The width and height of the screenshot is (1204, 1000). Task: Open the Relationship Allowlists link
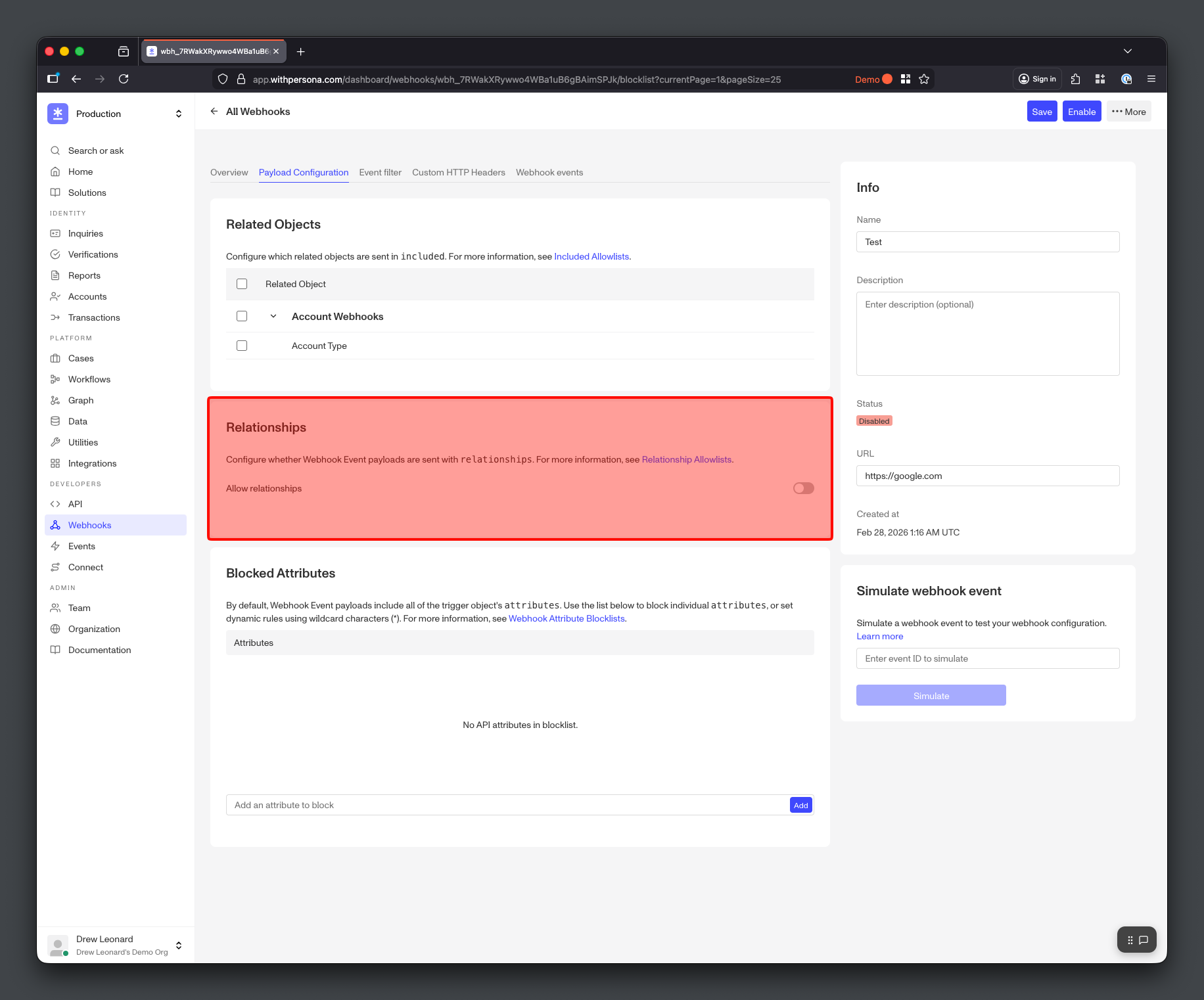pyautogui.click(x=686, y=459)
